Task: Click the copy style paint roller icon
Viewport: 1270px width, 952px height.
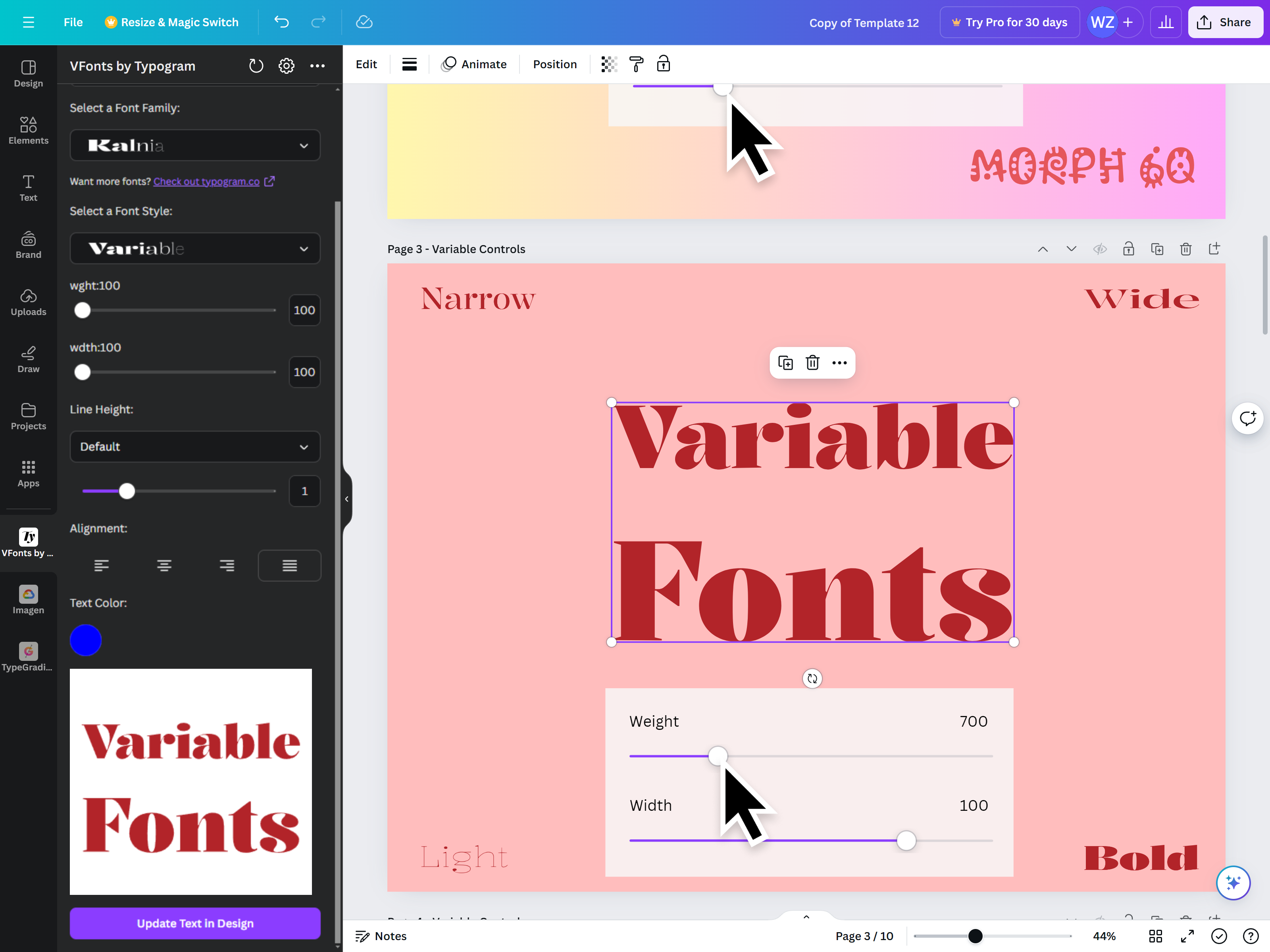Action: click(x=636, y=64)
